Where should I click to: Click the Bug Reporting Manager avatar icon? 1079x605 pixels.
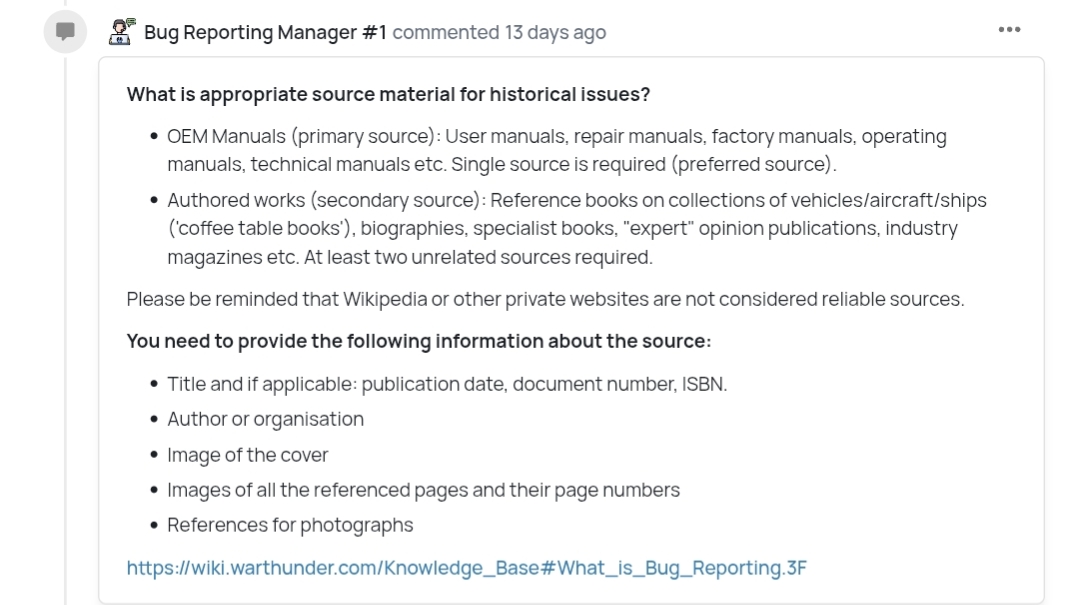coord(121,32)
